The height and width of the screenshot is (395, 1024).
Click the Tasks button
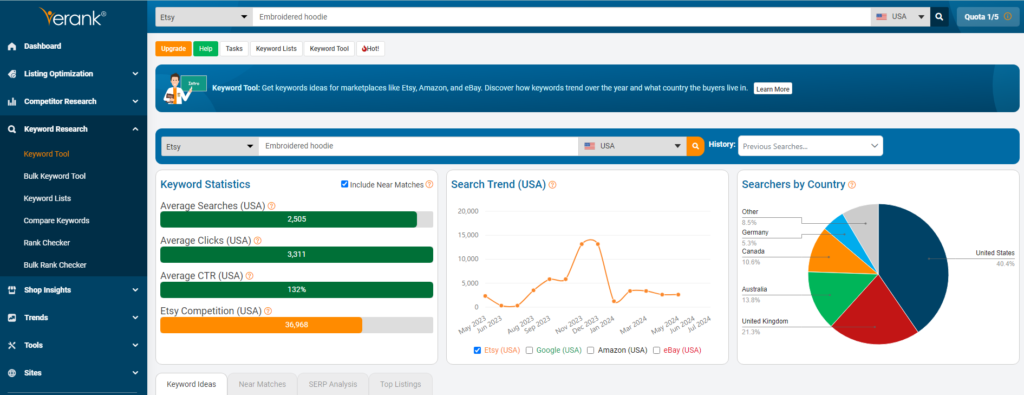pyautogui.click(x=234, y=49)
